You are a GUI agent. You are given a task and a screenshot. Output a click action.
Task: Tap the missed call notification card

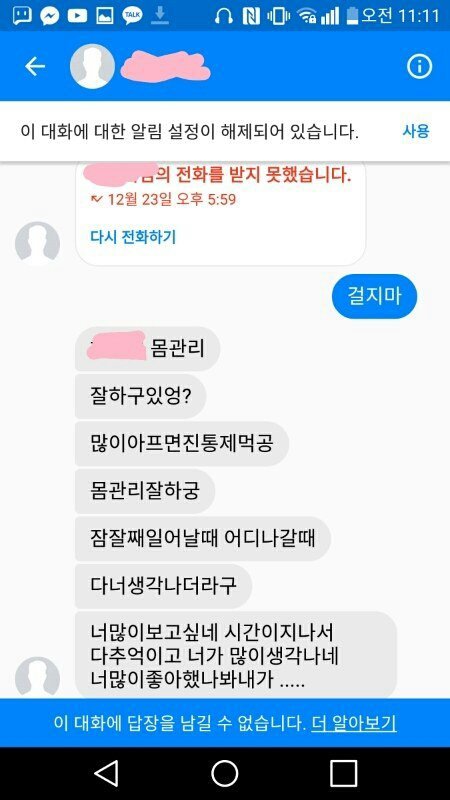coord(220,213)
